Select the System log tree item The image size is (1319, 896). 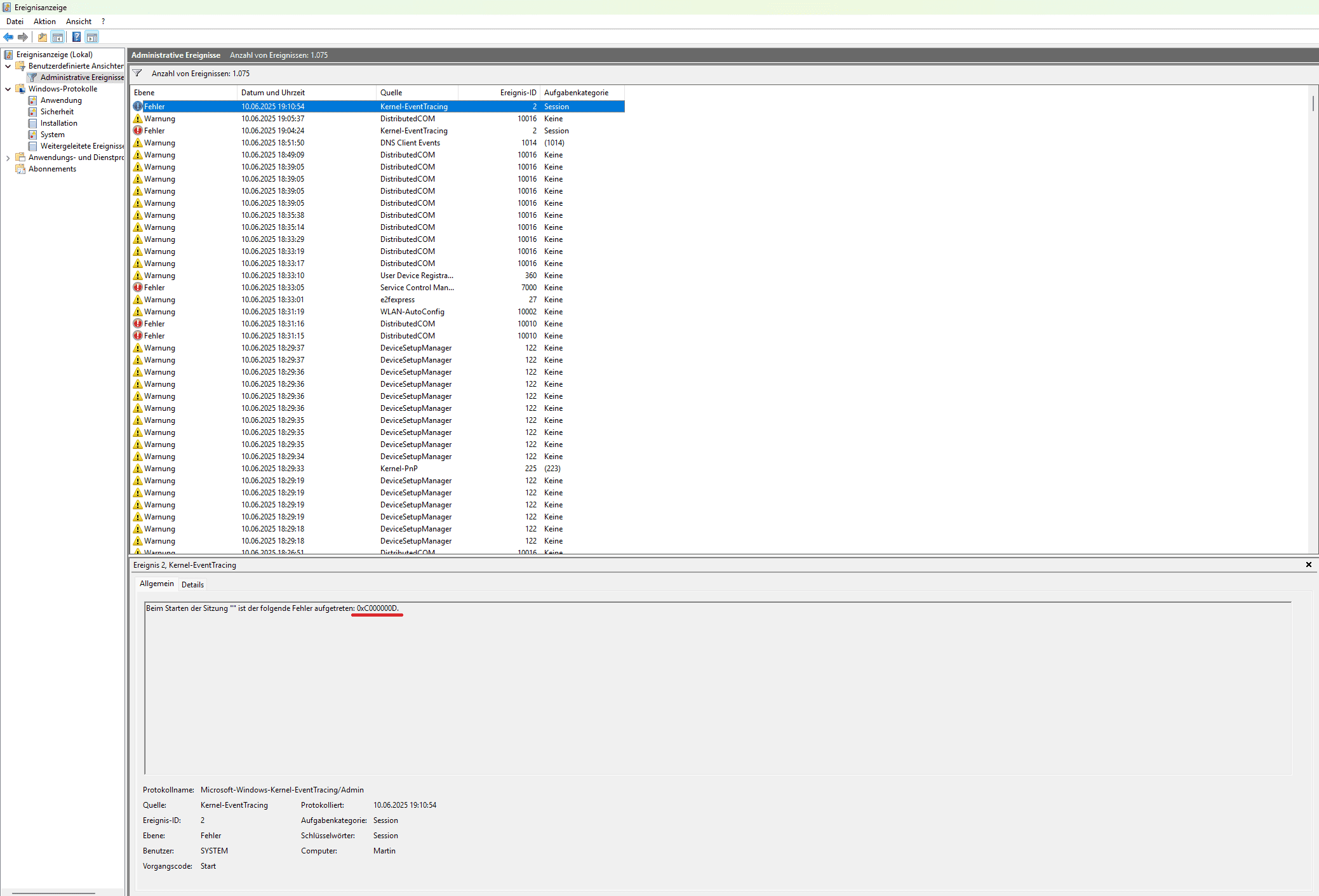point(52,135)
